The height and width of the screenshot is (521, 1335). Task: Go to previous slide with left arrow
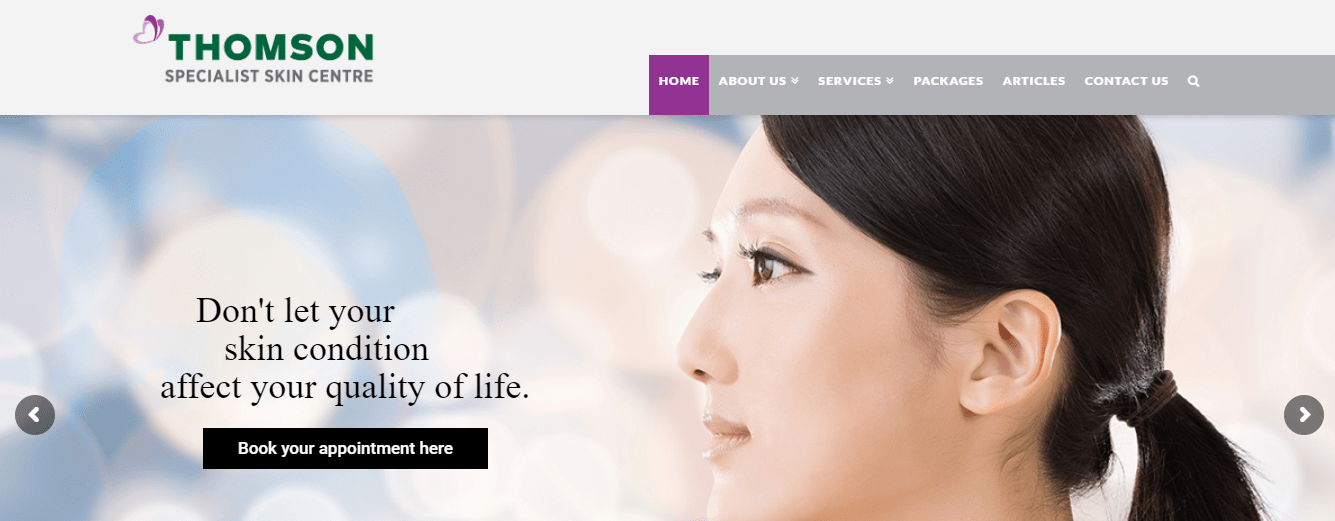35,414
